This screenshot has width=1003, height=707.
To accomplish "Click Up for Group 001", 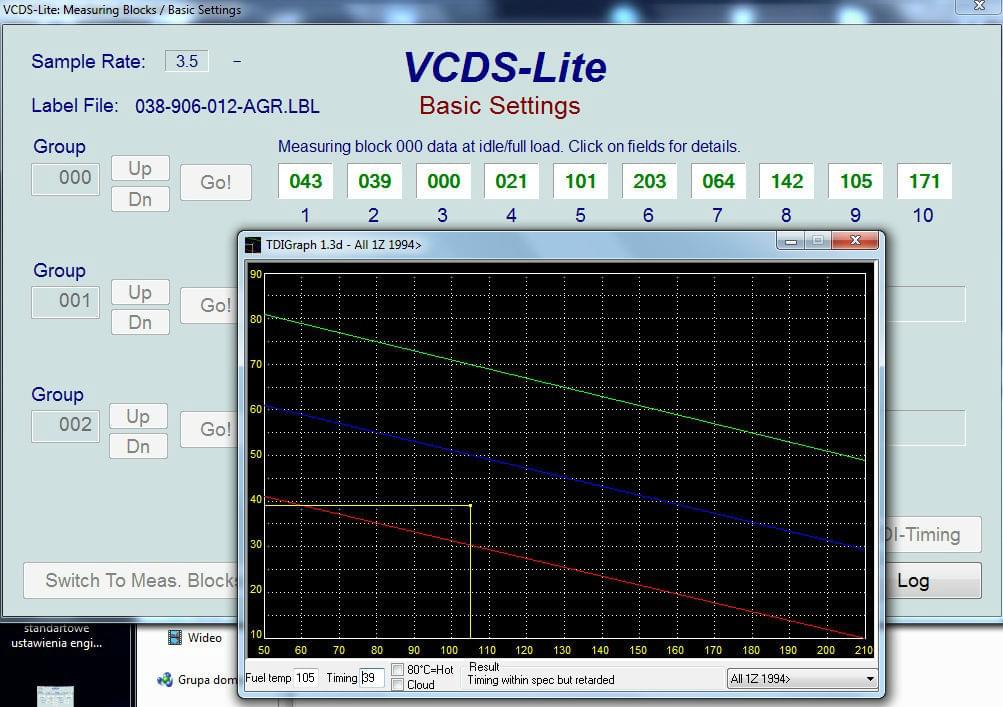I will pos(140,292).
